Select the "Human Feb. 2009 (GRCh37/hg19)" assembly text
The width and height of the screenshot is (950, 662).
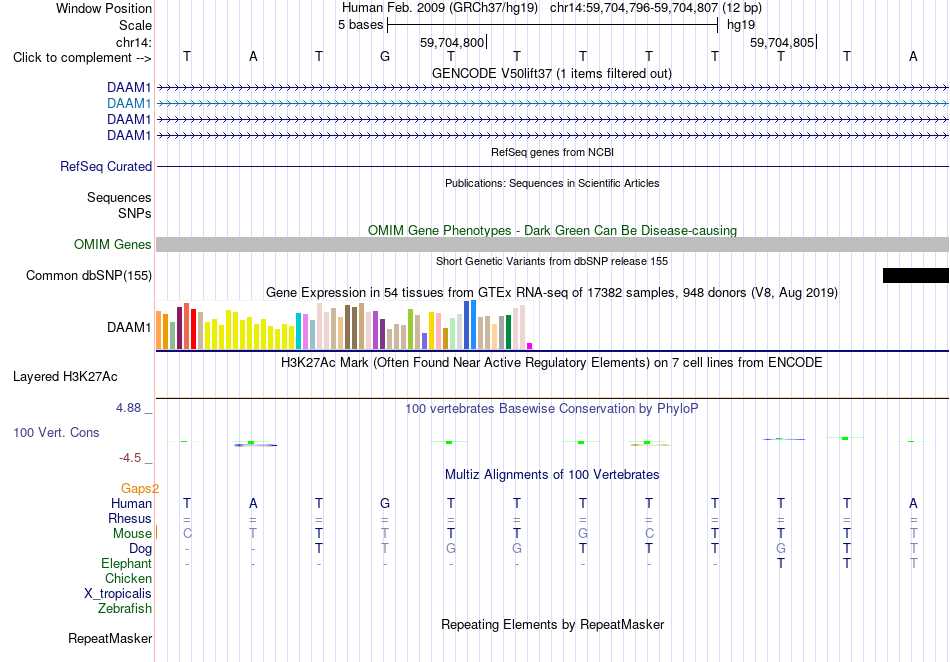point(440,8)
